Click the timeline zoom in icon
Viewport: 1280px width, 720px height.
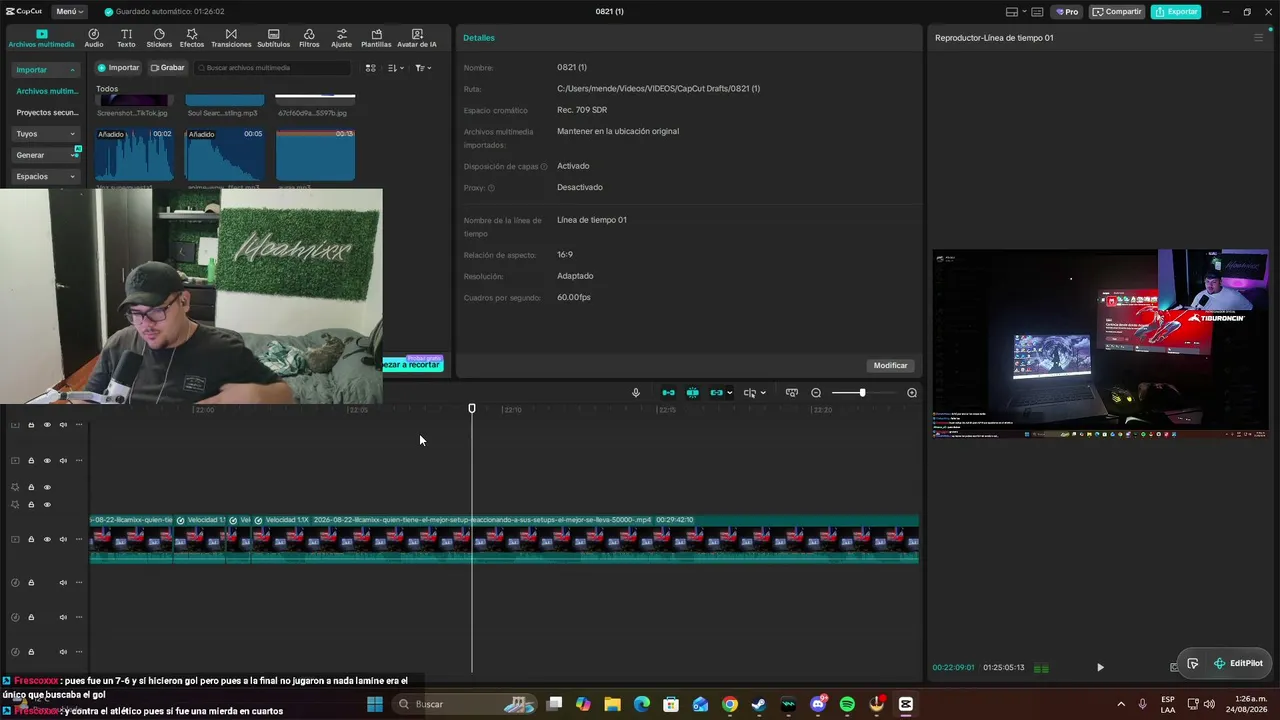[912, 393]
